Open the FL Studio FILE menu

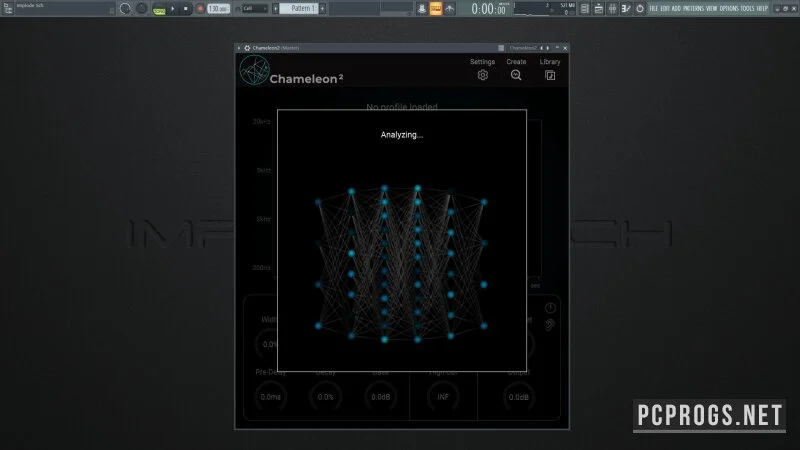654,9
